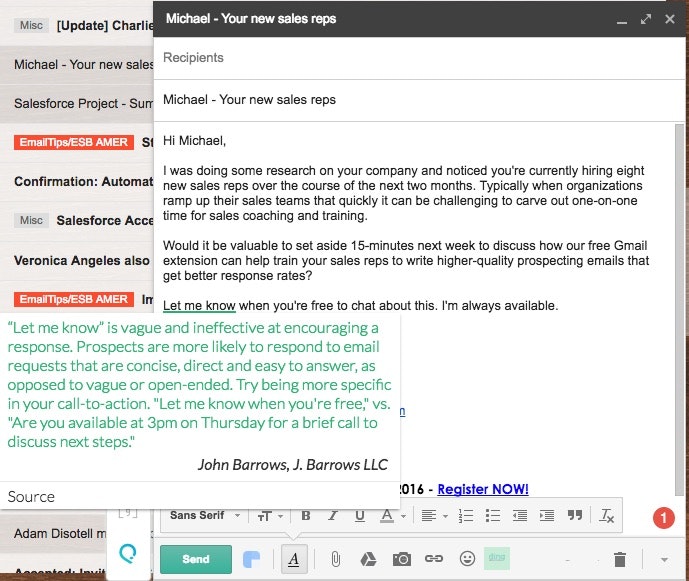Open the Register NOW! link
The image size is (689, 581).
tap(483, 489)
